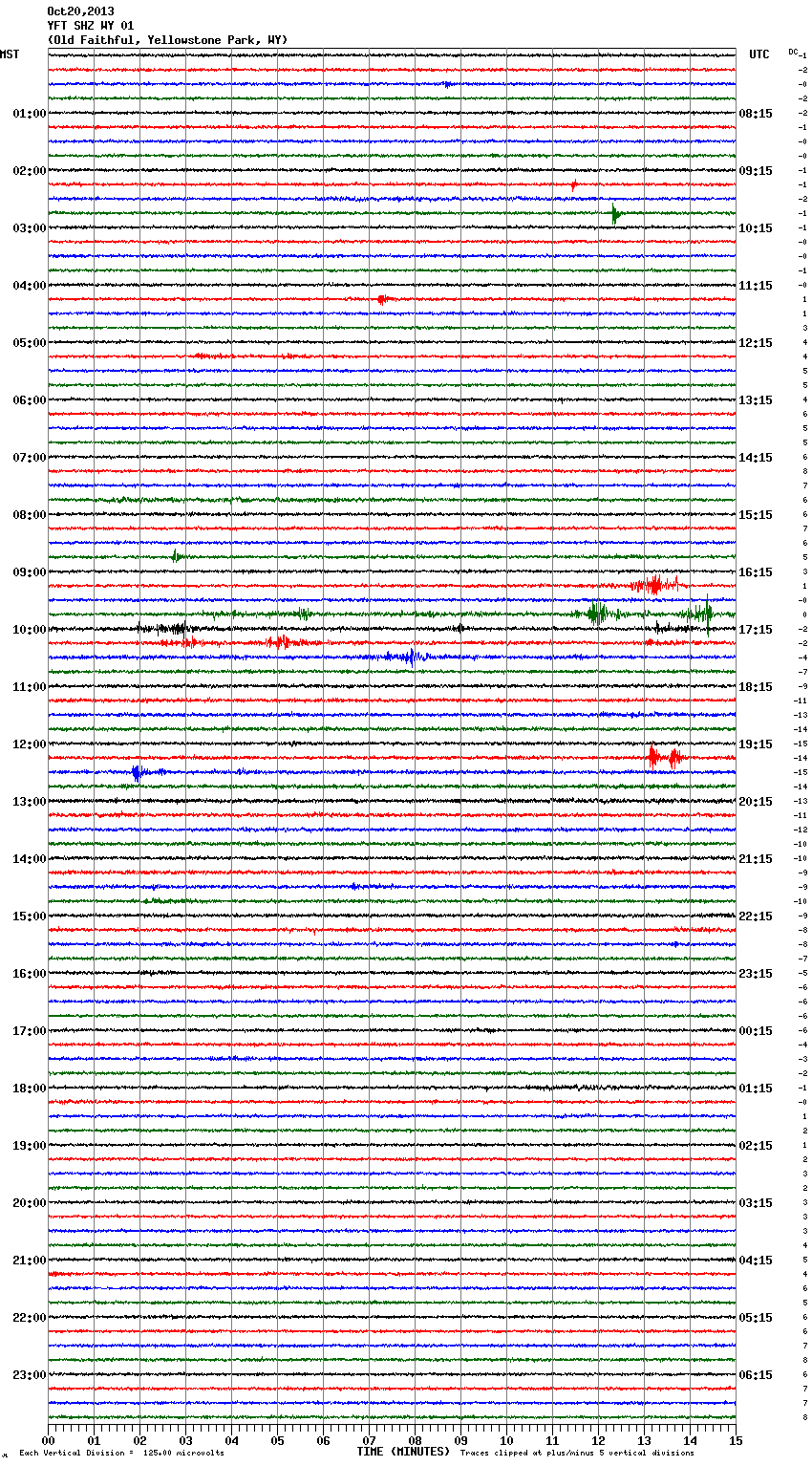Click the Old Faithful, Yellowstone Park location title
The width and height of the screenshot is (812, 1466).
click(x=167, y=40)
